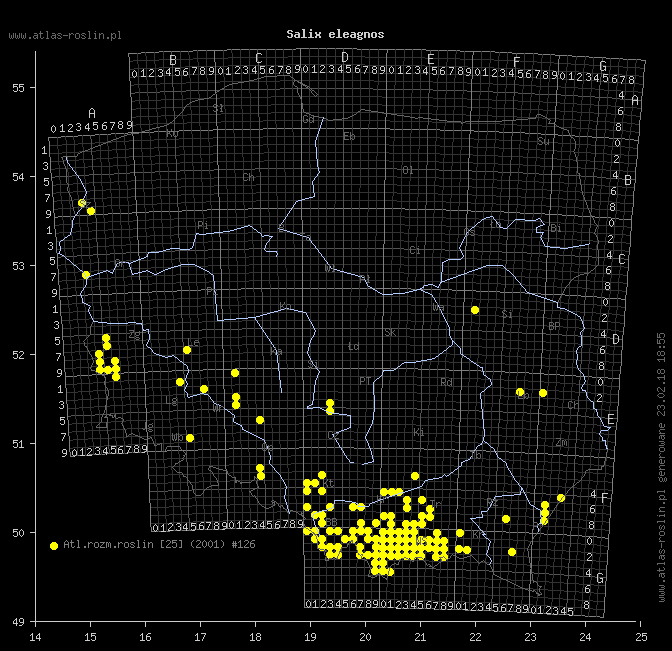Click latitude axis label 49
Image resolution: width=672 pixels, height=651 pixels.
tap(18, 622)
